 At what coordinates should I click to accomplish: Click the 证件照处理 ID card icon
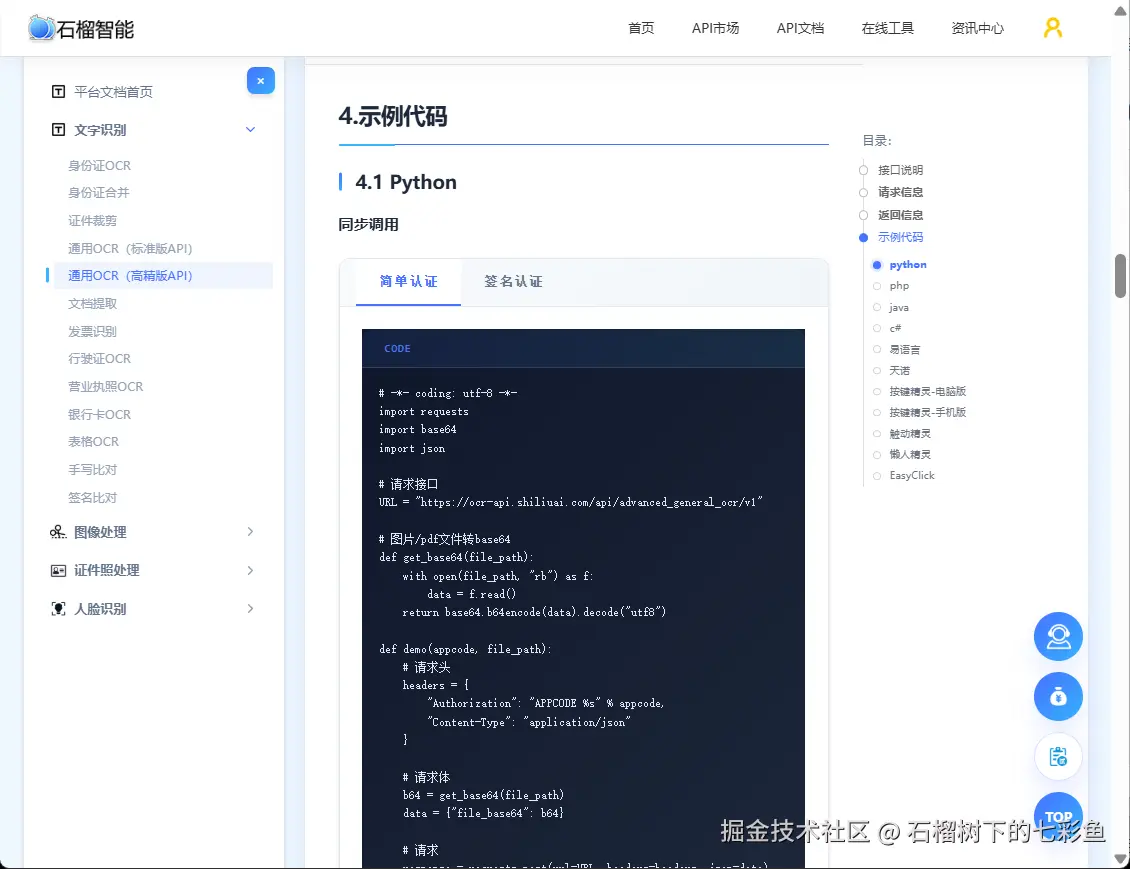click(x=58, y=571)
